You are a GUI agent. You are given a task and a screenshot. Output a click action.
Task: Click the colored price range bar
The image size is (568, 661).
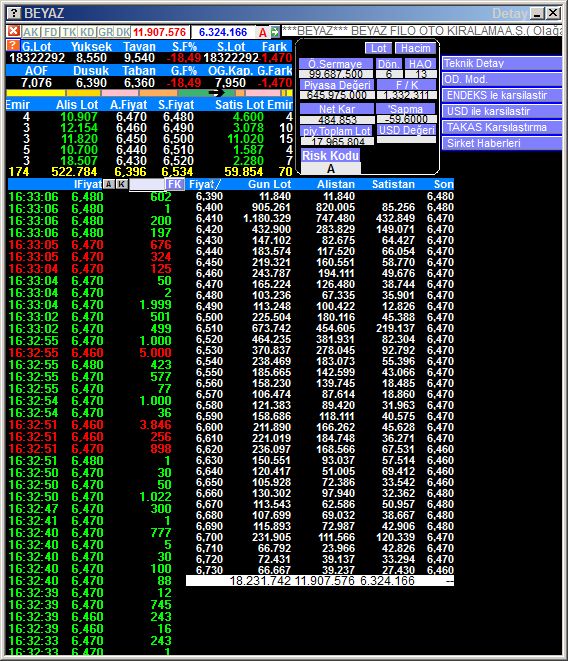[x=149, y=93]
